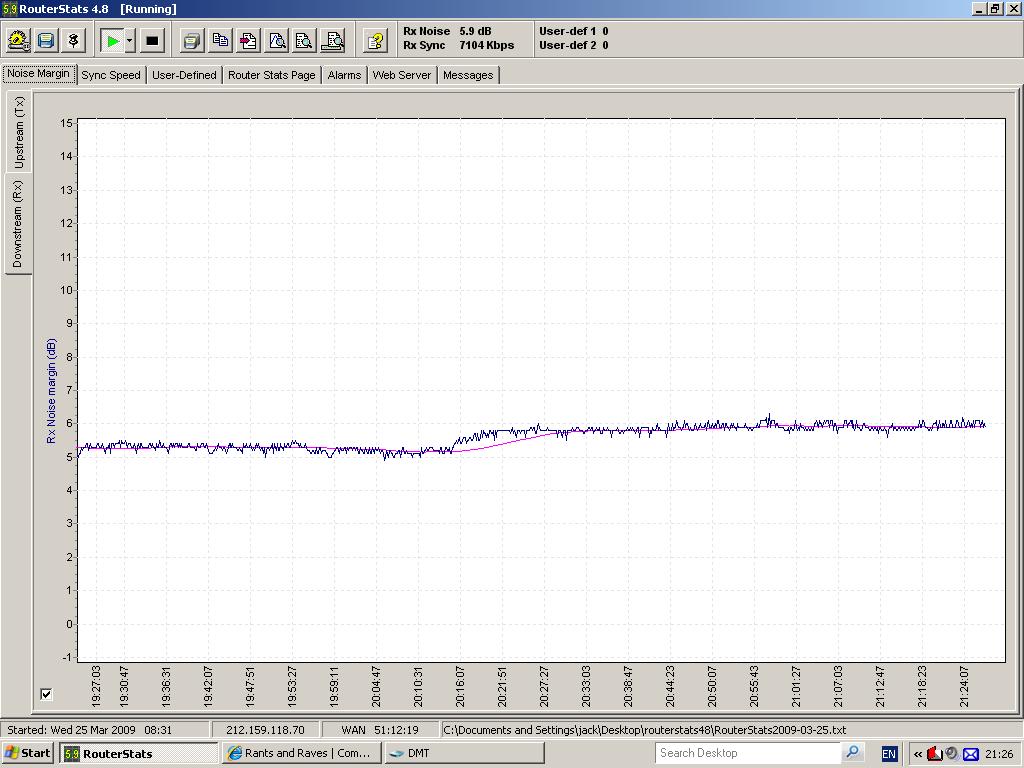1024x768 pixels.
Task: Open the help question mark icon
Action: (x=375, y=41)
